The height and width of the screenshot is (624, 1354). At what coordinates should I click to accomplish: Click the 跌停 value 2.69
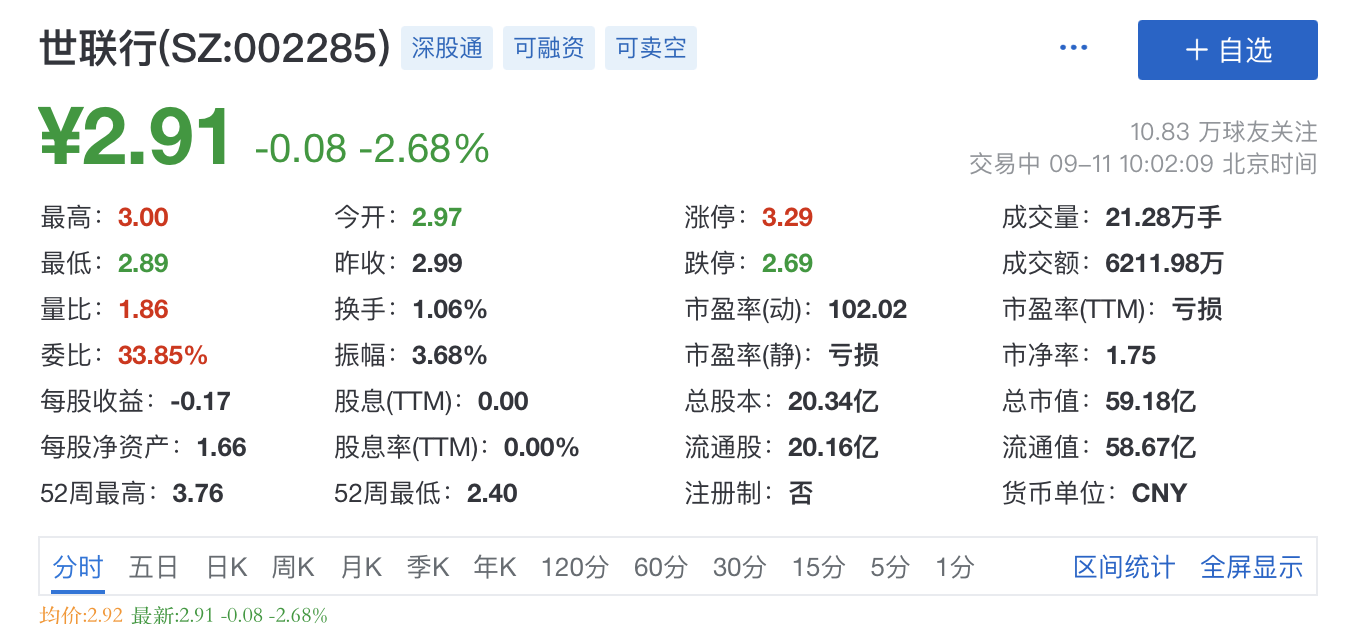point(787,263)
